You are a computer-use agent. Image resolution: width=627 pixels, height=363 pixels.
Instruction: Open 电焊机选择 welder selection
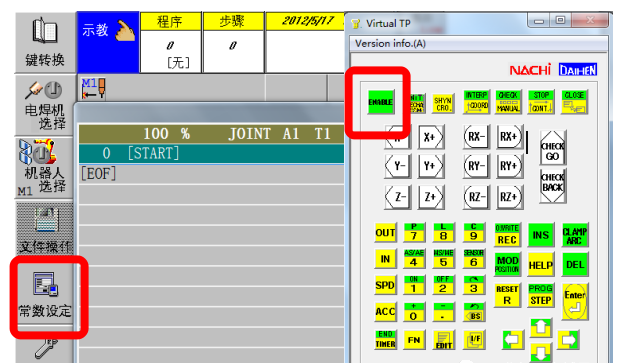[x=45, y=105]
